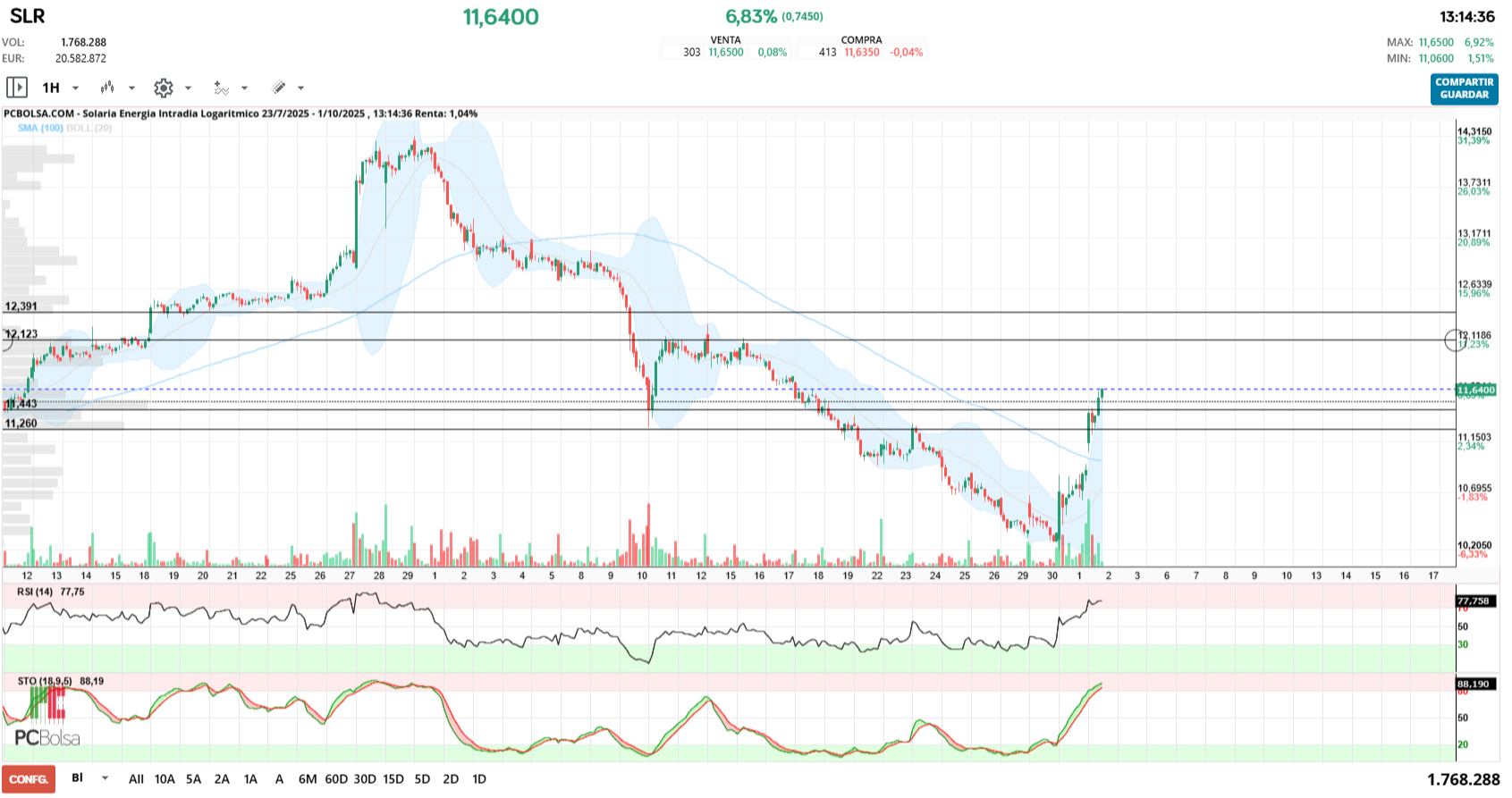Select the A (year to date) range
Viewport: 1512px width, 798px height.
pos(279,779)
